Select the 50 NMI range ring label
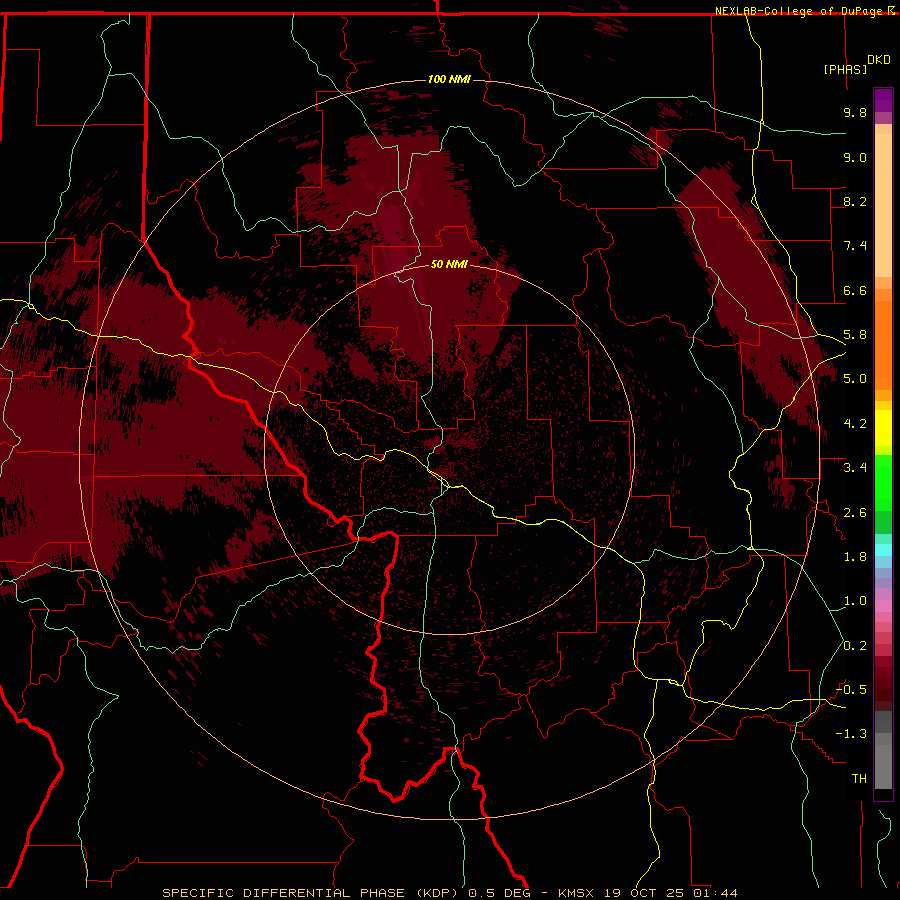Viewport: 900px width, 900px height. pyautogui.click(x=449, y=264)
